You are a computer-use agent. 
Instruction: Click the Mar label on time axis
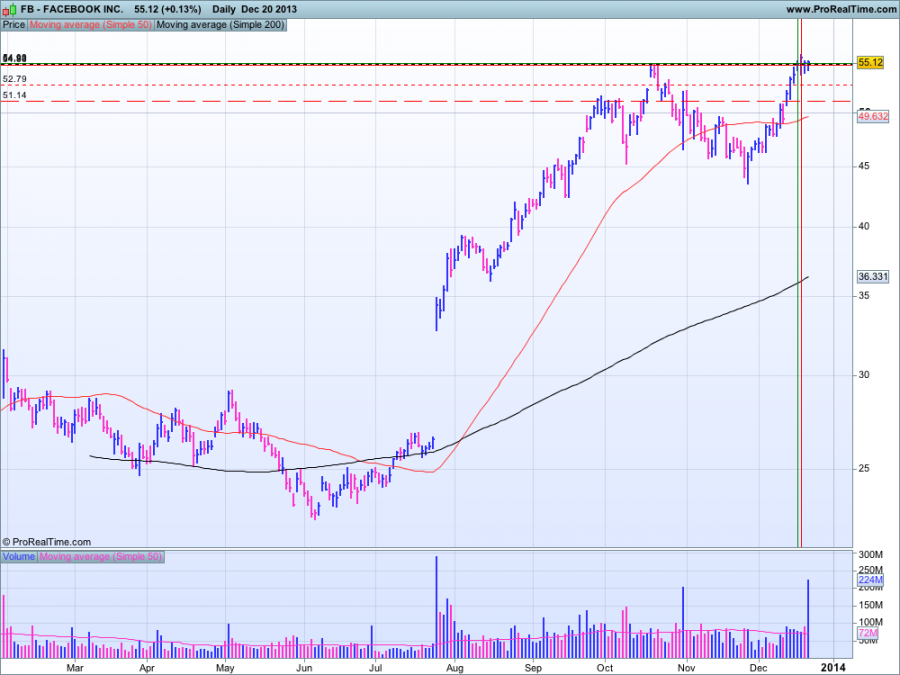(75, 668)
